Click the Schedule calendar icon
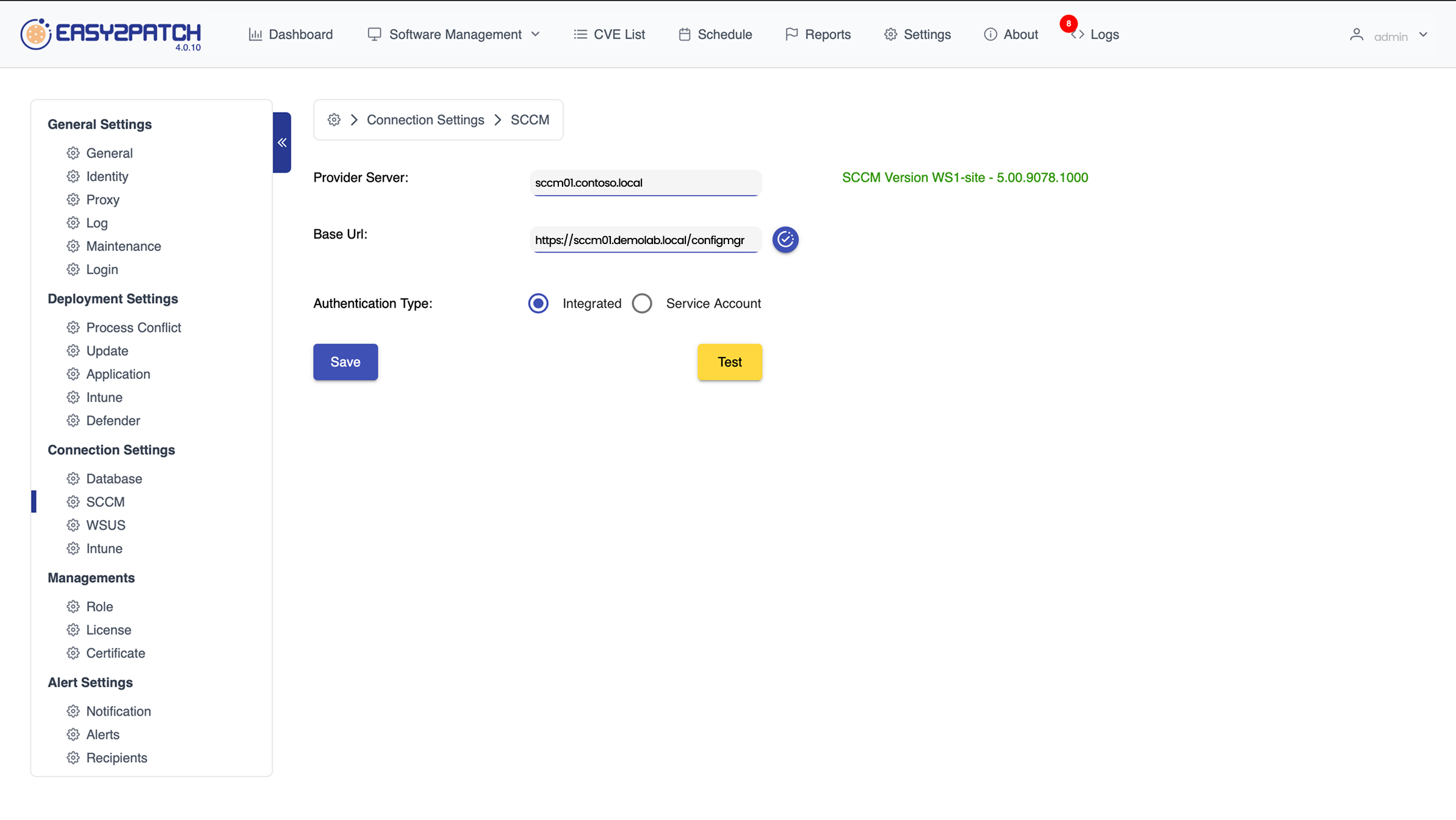 [x=685, y=34]
